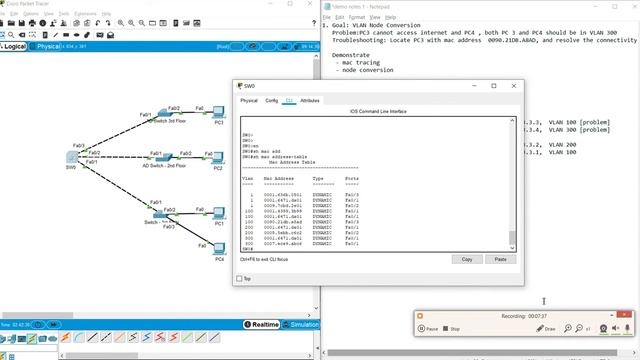
Task: Click the PC2 computer in topology
Action: (x=218, y=158)
